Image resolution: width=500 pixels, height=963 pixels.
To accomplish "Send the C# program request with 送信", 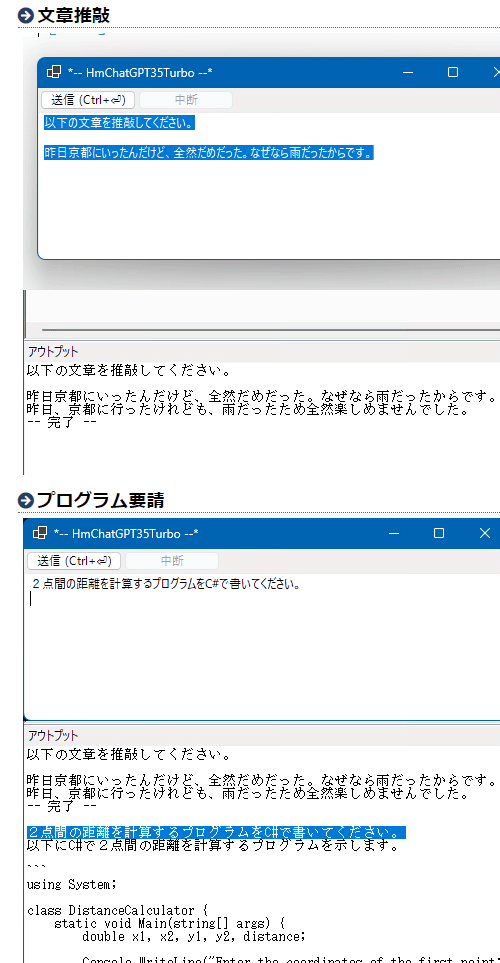I will [74, 561].
